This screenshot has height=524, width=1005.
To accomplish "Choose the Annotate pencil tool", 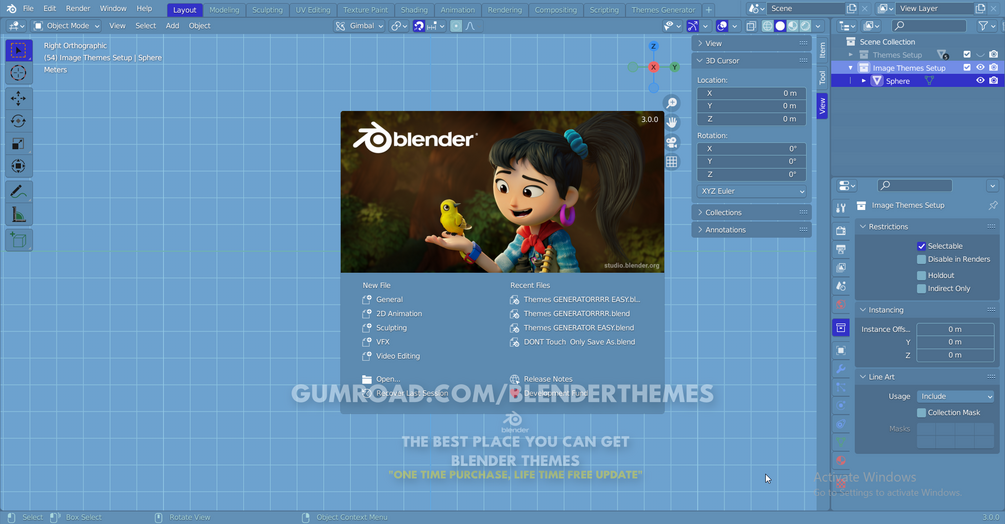I will [19, 192].
